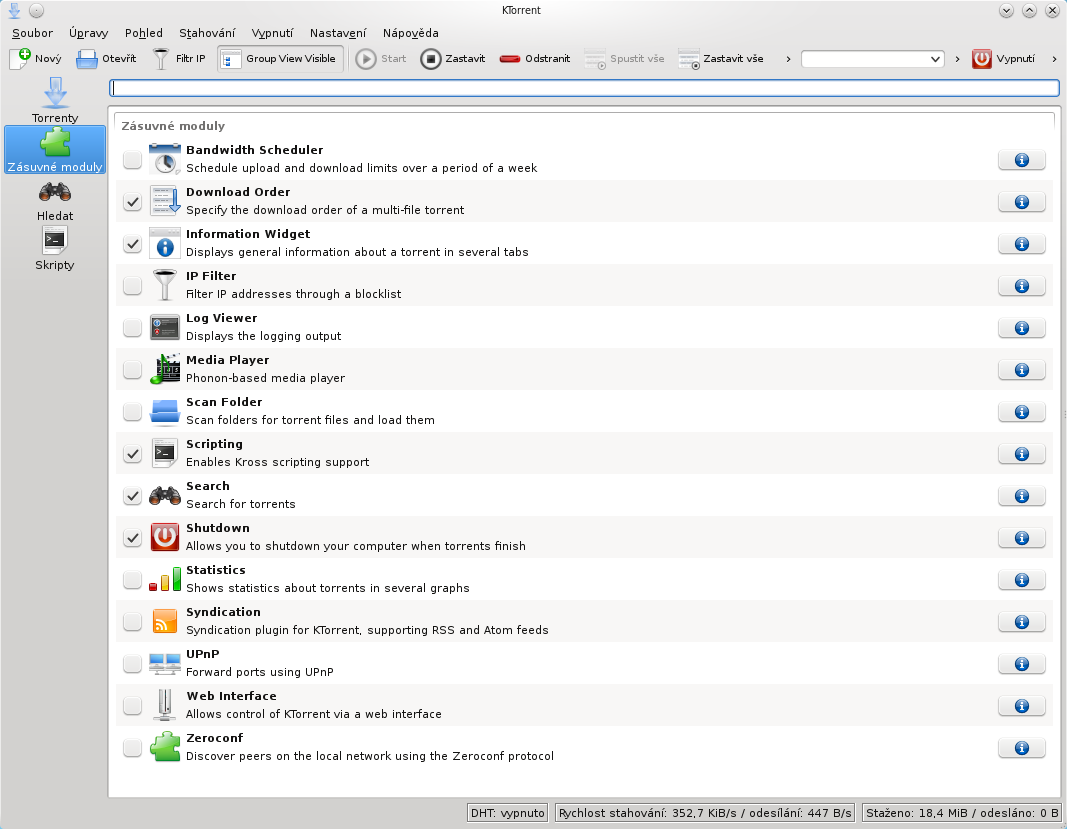Open the Nastavení menu
Screen dimensions: 1067x829
pyautogui.click(x=338, y=33)
